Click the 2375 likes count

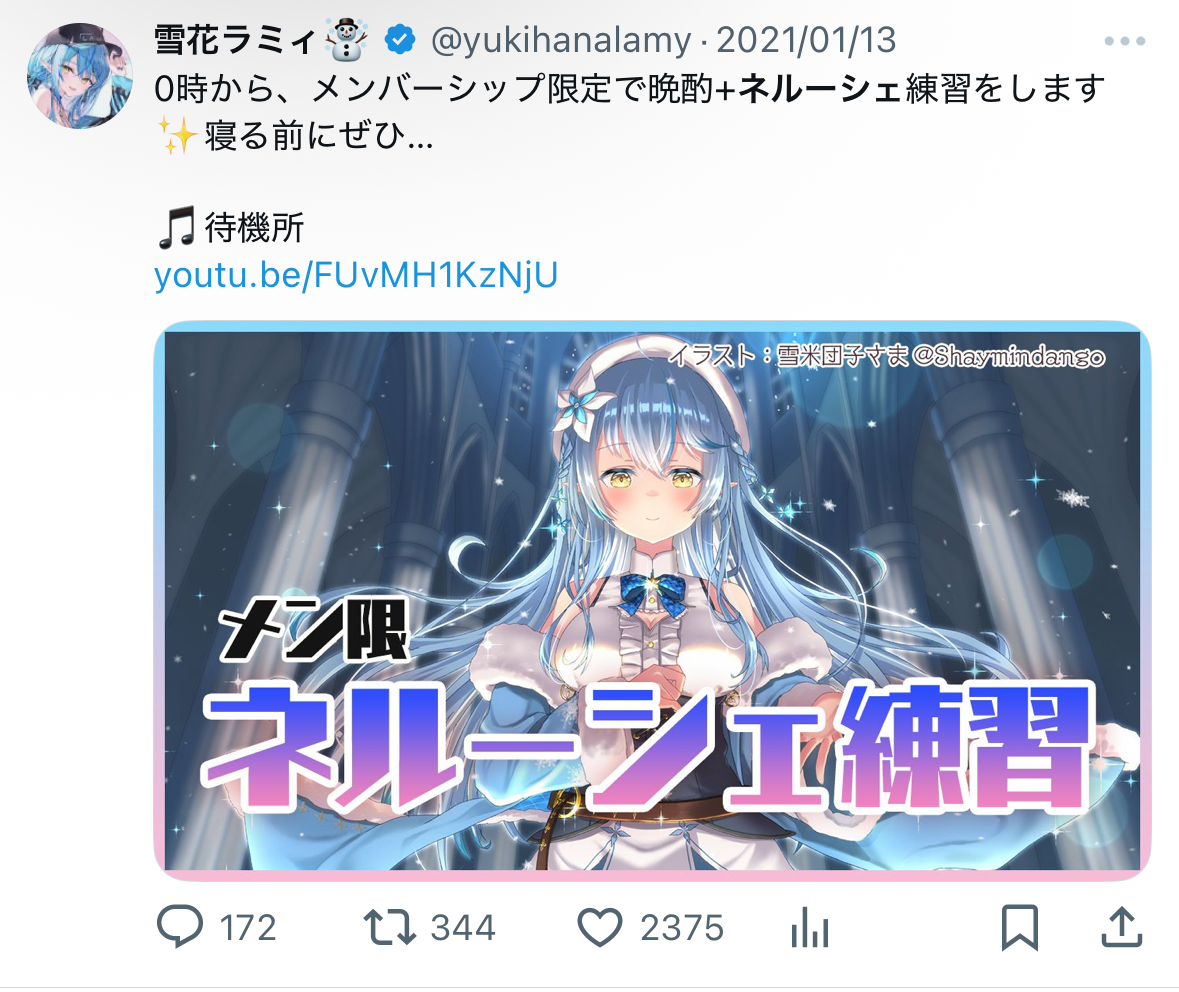pos(682,927)
